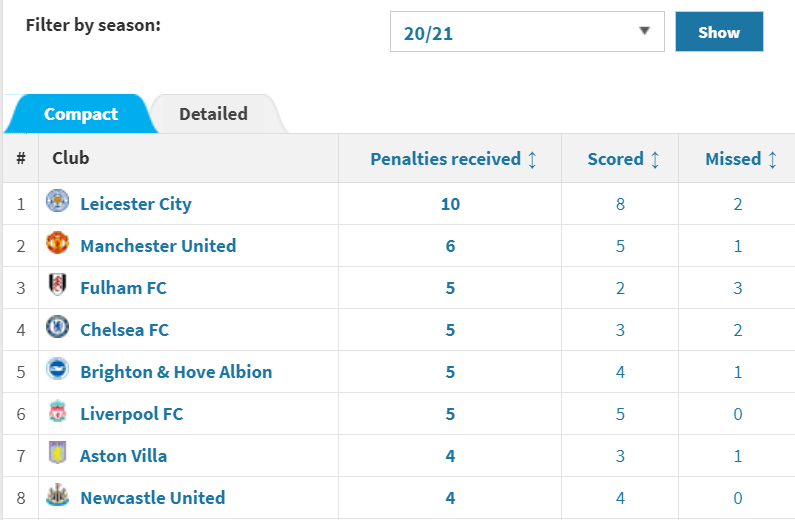The image size is (795, 520).
Task: Click the Chelsea FC crest icon
Action: [58, 328]
